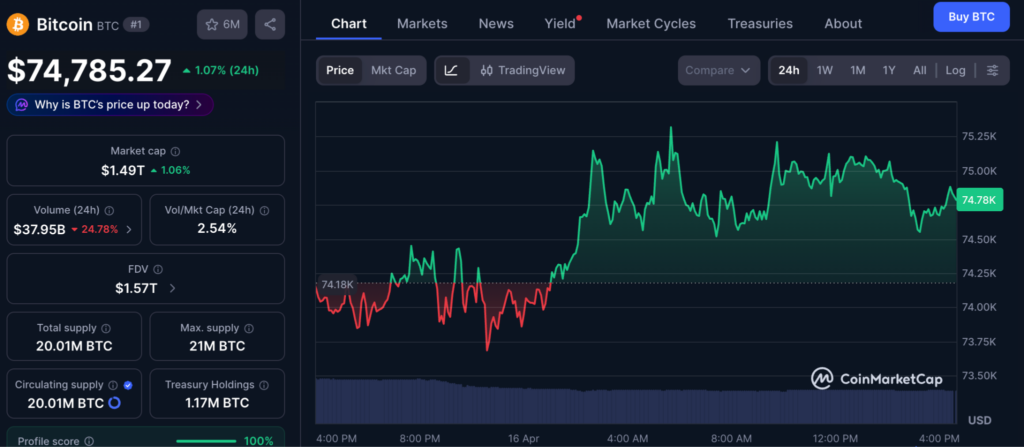Open the Markets tab
The image size is (1024, 447).
[422, 23]
